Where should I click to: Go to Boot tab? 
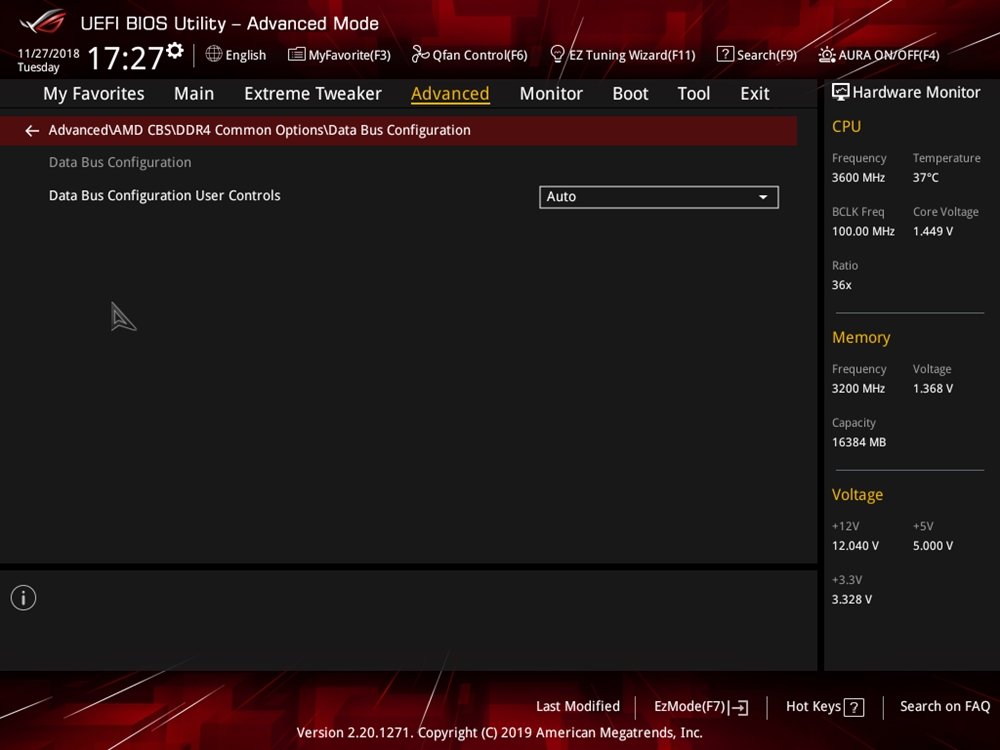point(630,94)
